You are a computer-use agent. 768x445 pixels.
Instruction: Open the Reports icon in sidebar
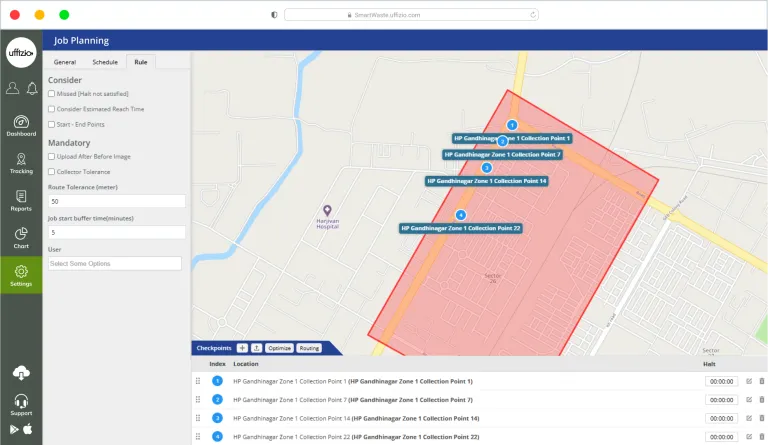(21, 200)
